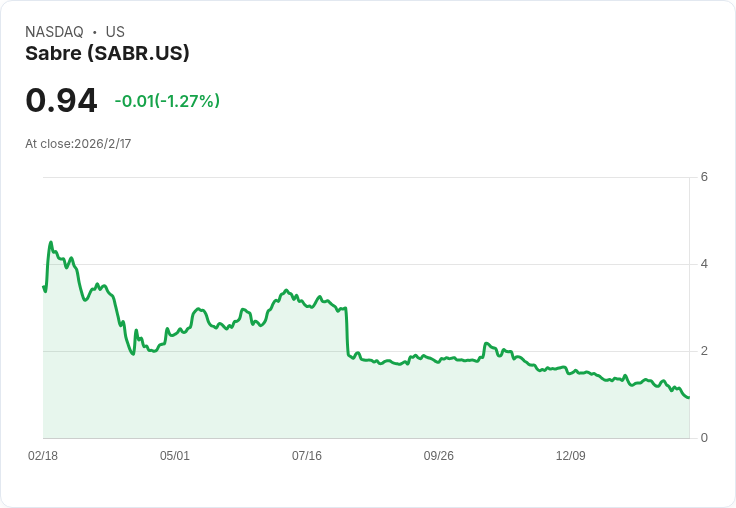Click the steep vertical drop after 07/16
The width and height of the screenshot is (736, 508).
(346, 332)
